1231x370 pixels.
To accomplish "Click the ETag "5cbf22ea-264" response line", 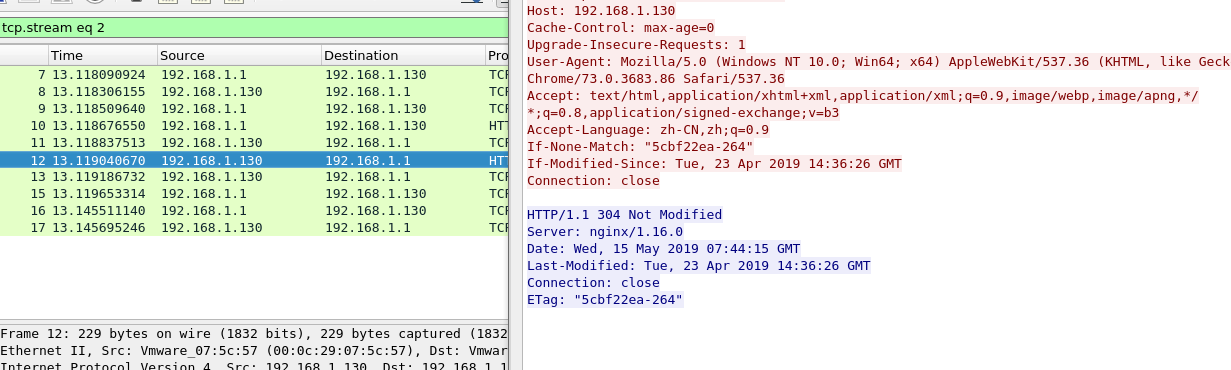I will 605,300.
